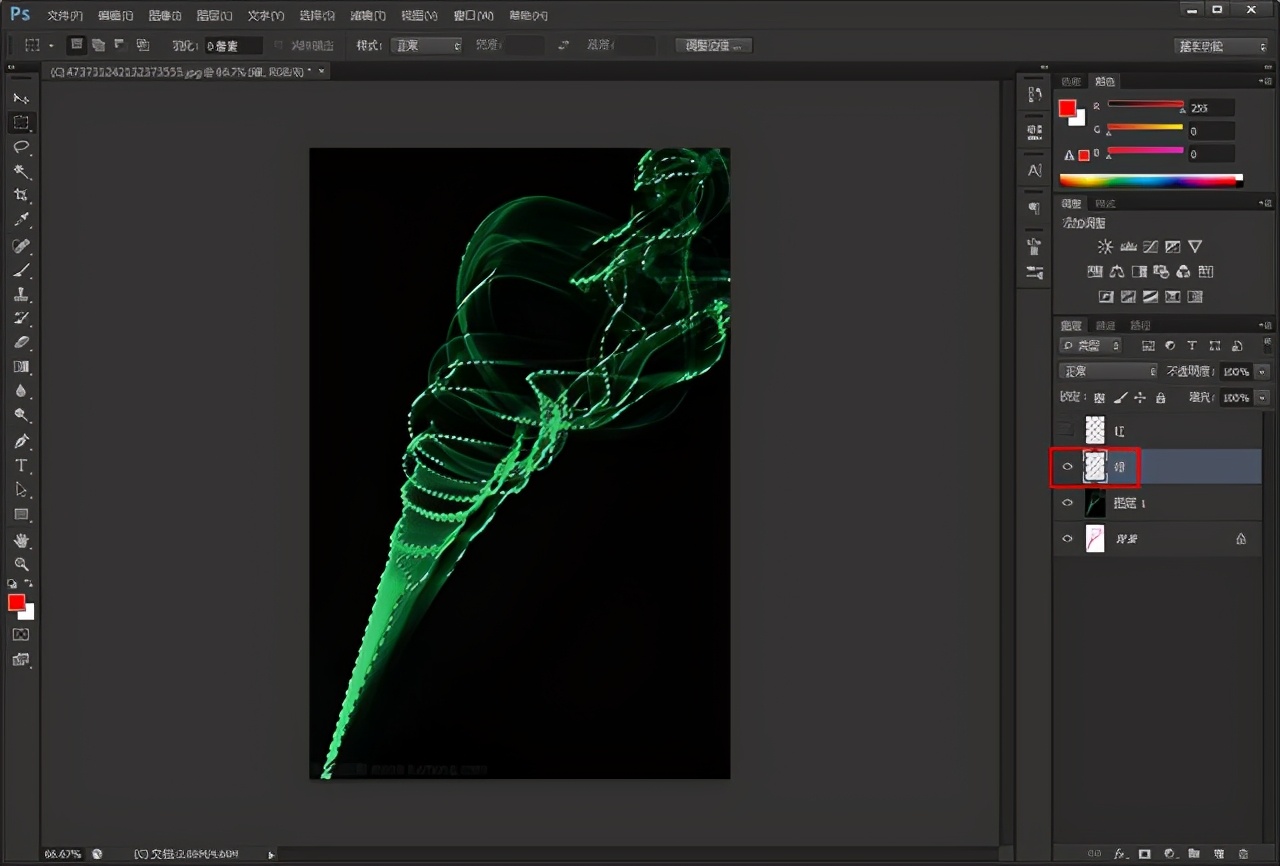Change screen mode from toolbox bottom
Screen dimensions: 1280x866
(x=21, y=659)
